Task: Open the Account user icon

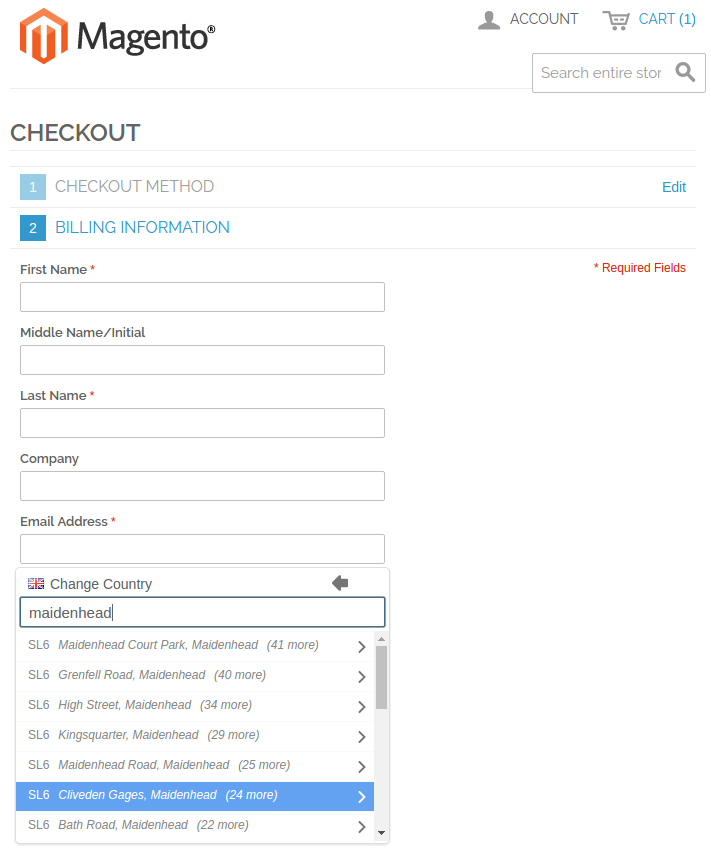Action: [x=488, y=20]
